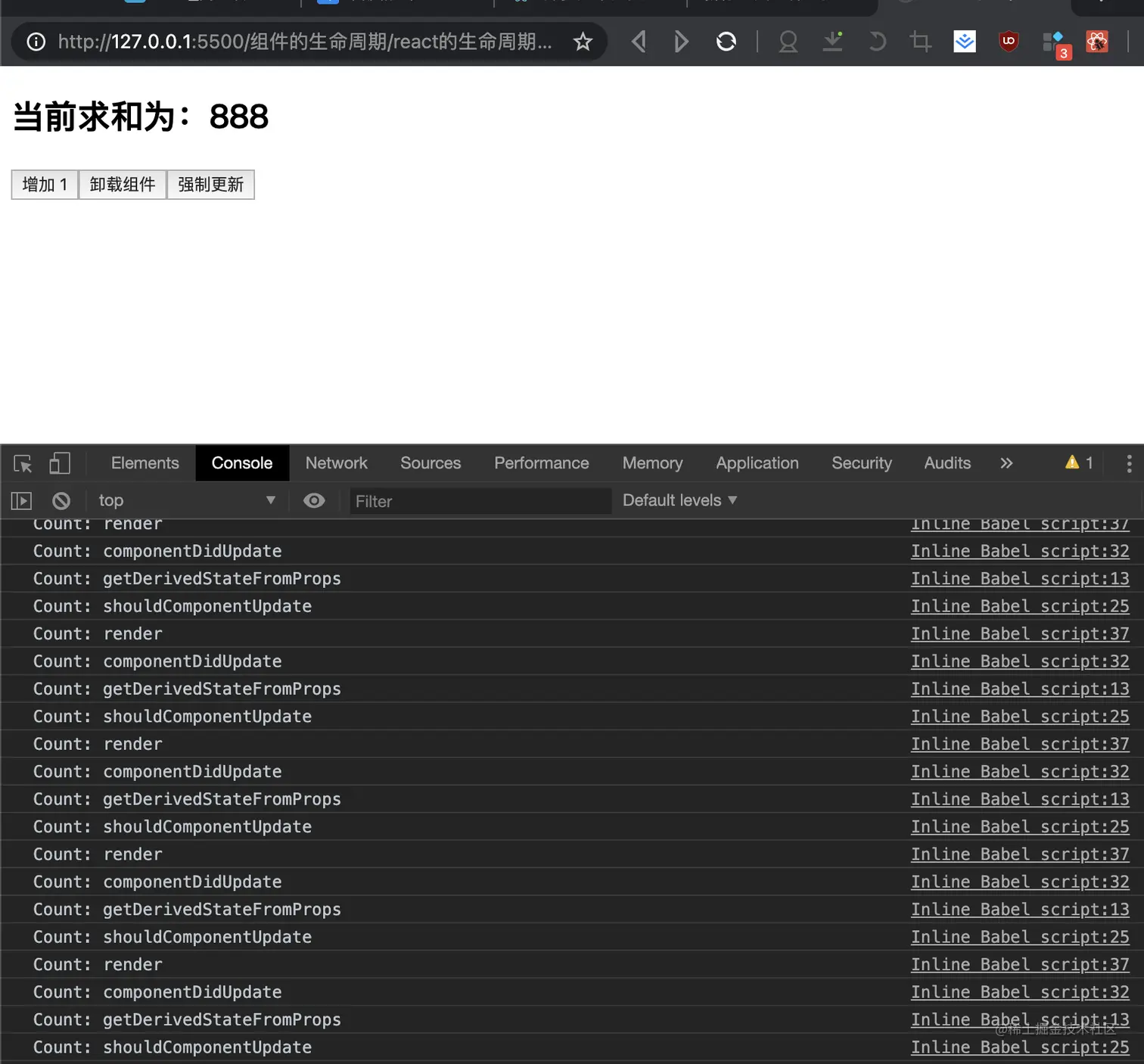Open the red React atom extension icon
This screenshot has width=1144, height=1064.
[x=1097, y=42]
